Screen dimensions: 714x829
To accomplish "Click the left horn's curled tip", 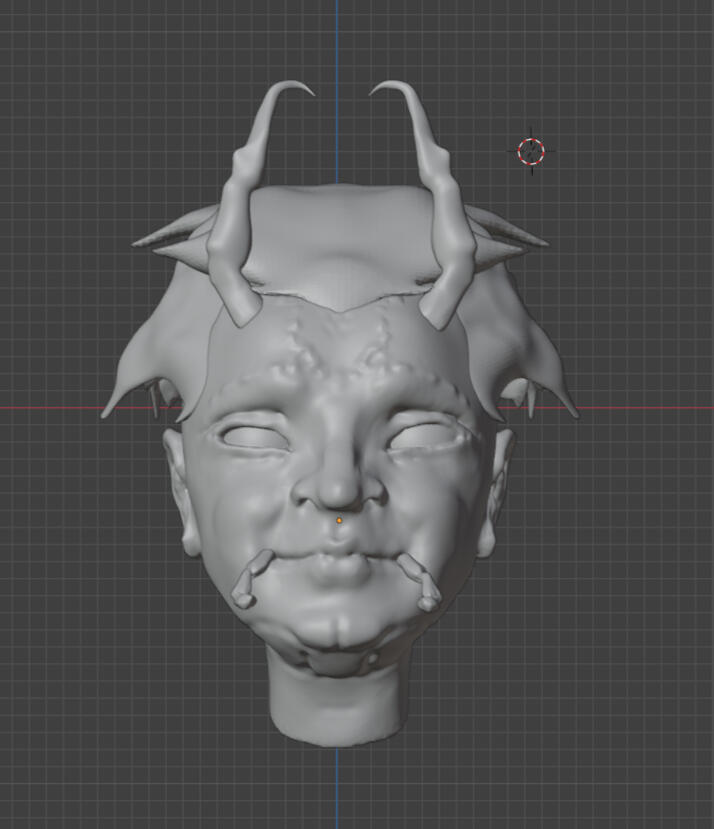I will (x=301, y=90).
